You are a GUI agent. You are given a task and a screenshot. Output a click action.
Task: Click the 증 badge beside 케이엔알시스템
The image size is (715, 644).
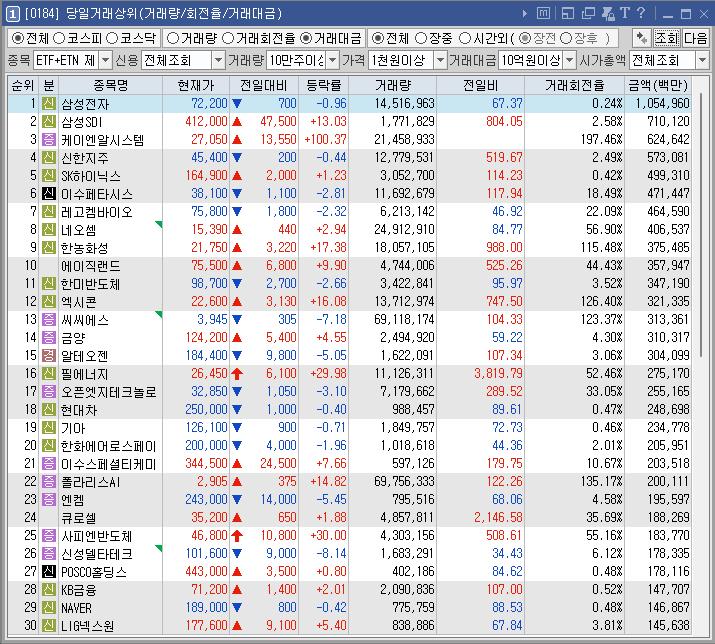point(49,140)
